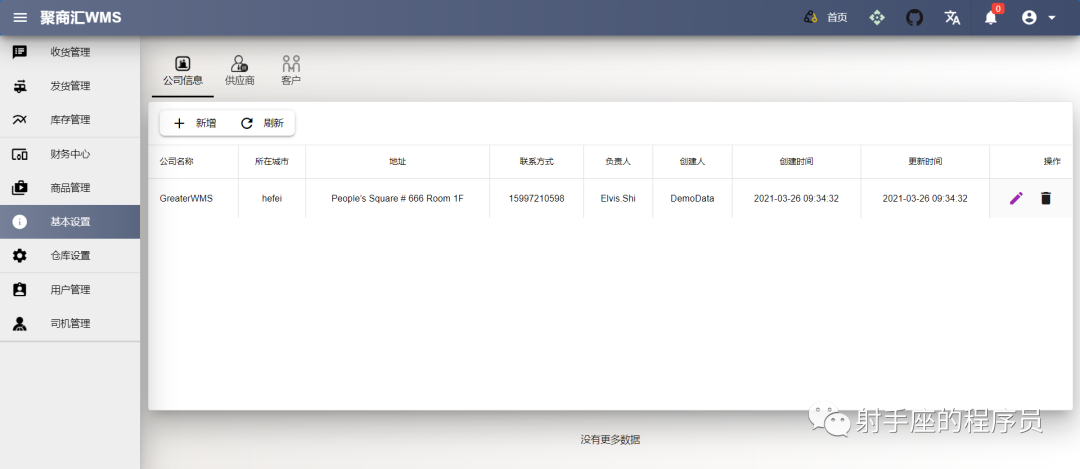1080x469 pixels.
Task: Click the 司机管理 person icon
Action: [x=20, y=324]
